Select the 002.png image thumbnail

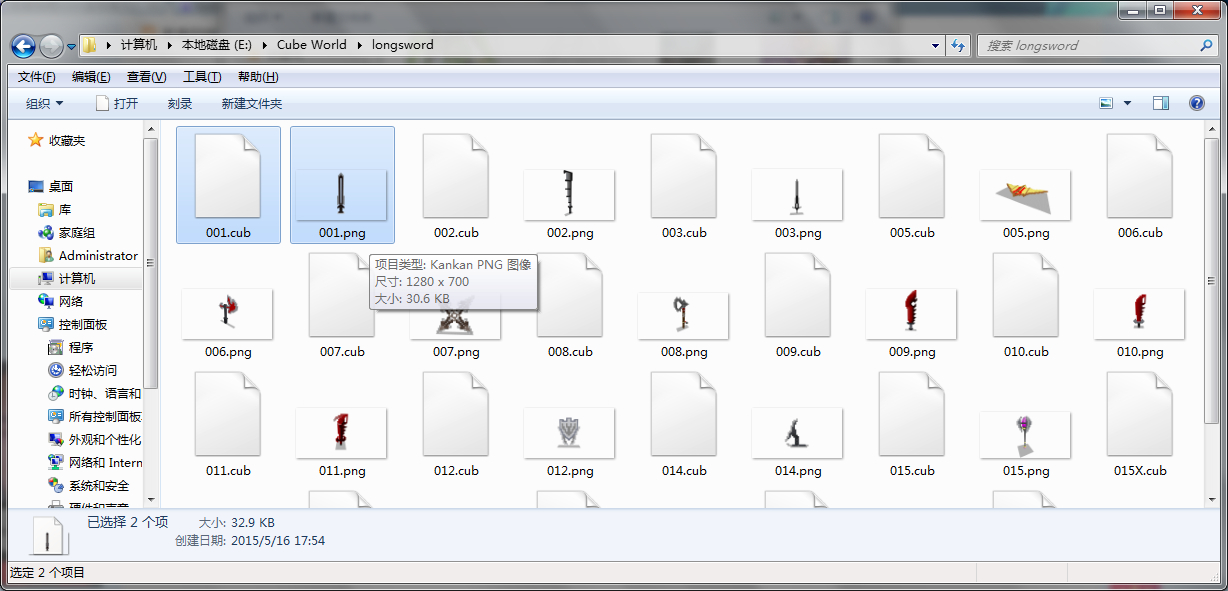(570, 193)
